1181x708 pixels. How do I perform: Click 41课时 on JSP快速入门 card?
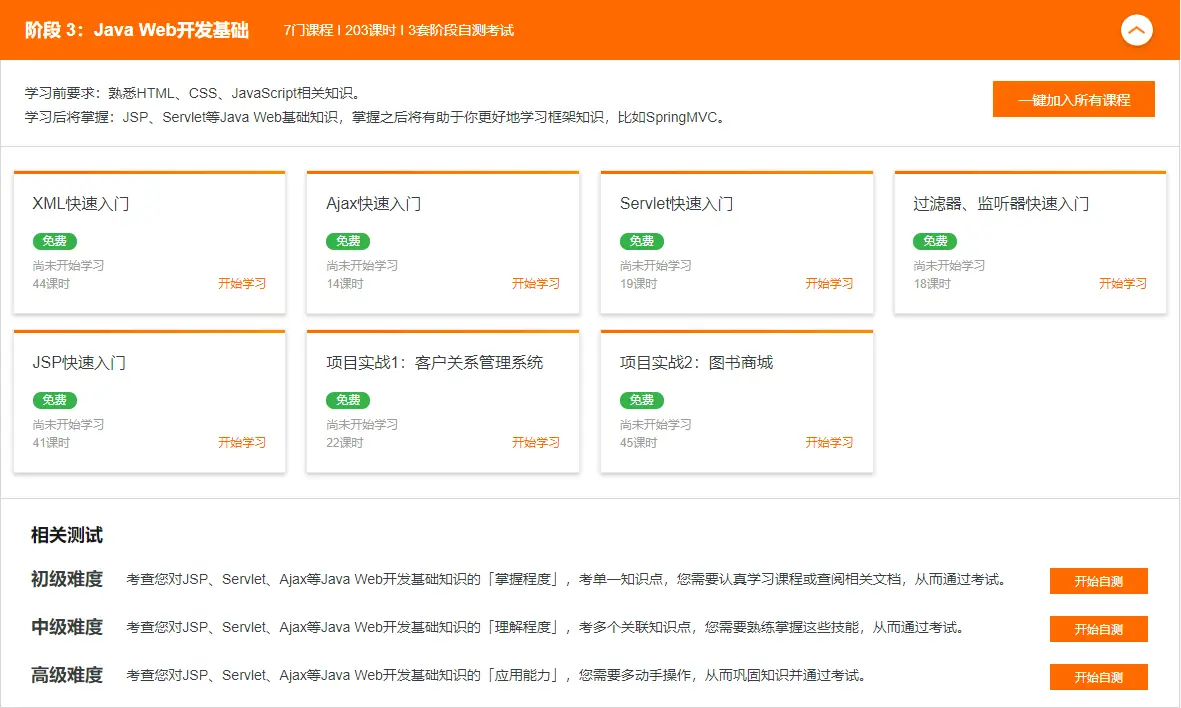point(51,443)
